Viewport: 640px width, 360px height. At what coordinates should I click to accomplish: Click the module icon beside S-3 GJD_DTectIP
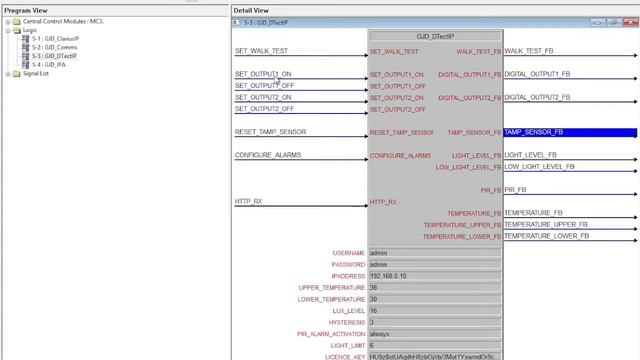pos(26,56)
